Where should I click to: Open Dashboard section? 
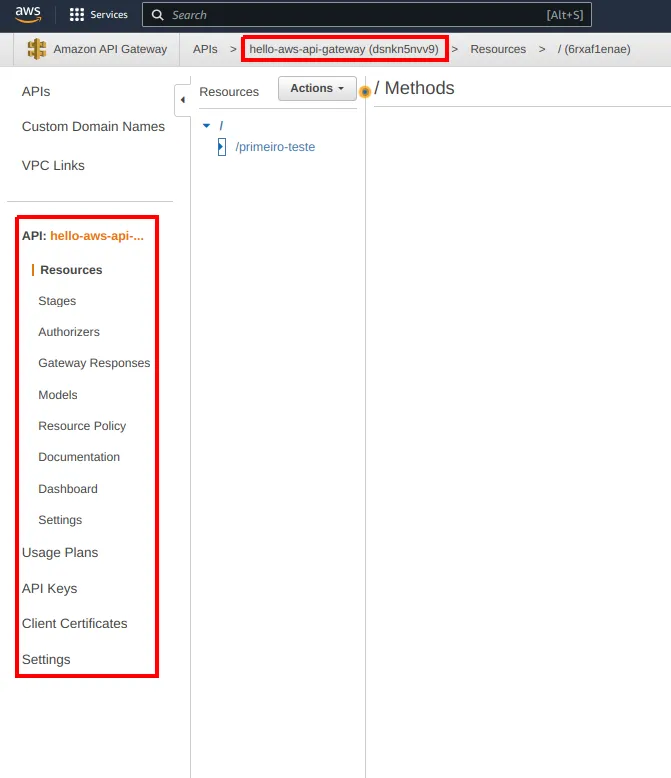[x=68, y=489]
